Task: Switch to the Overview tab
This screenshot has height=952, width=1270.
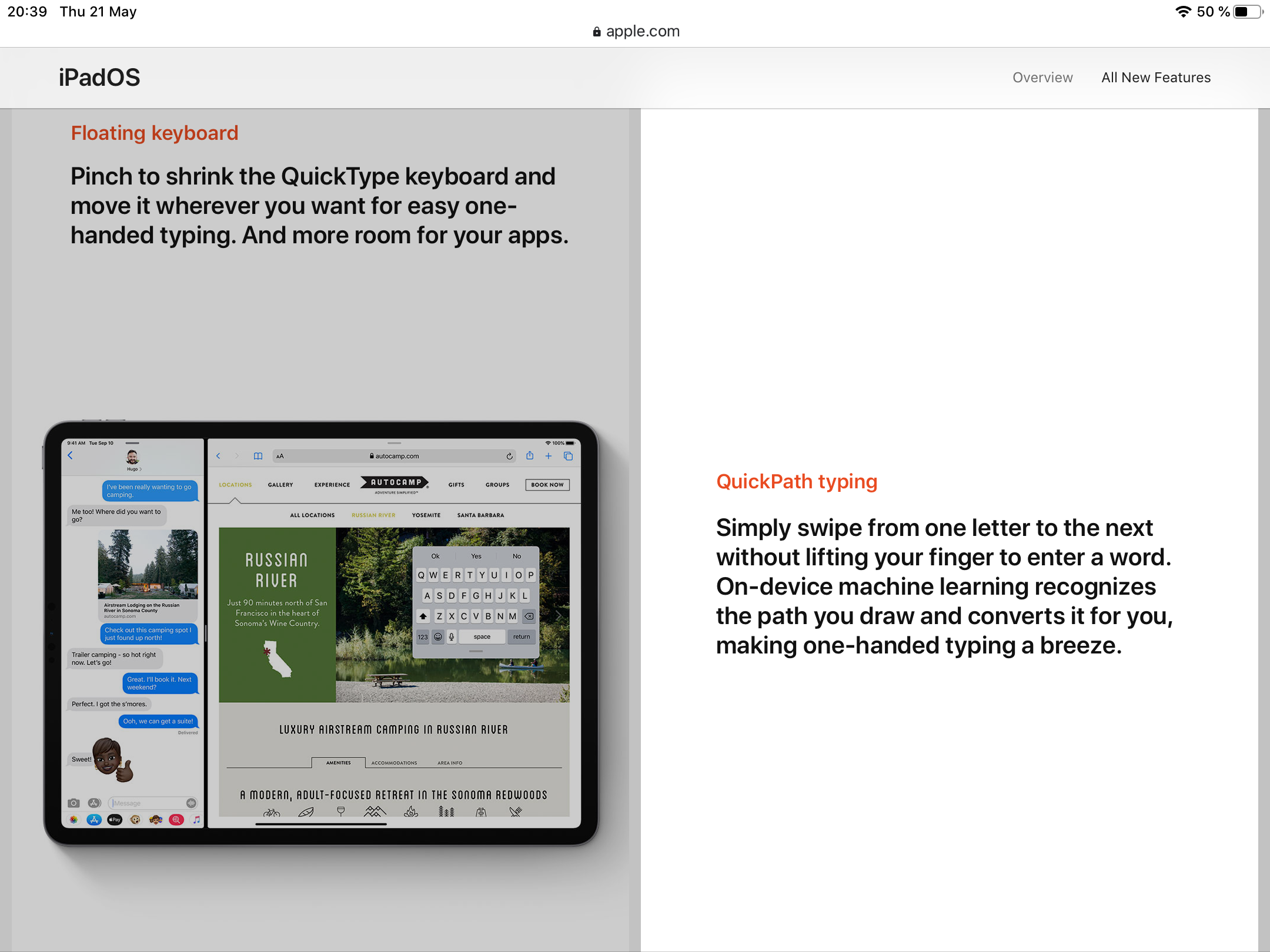Action: tap(1042, 78)
